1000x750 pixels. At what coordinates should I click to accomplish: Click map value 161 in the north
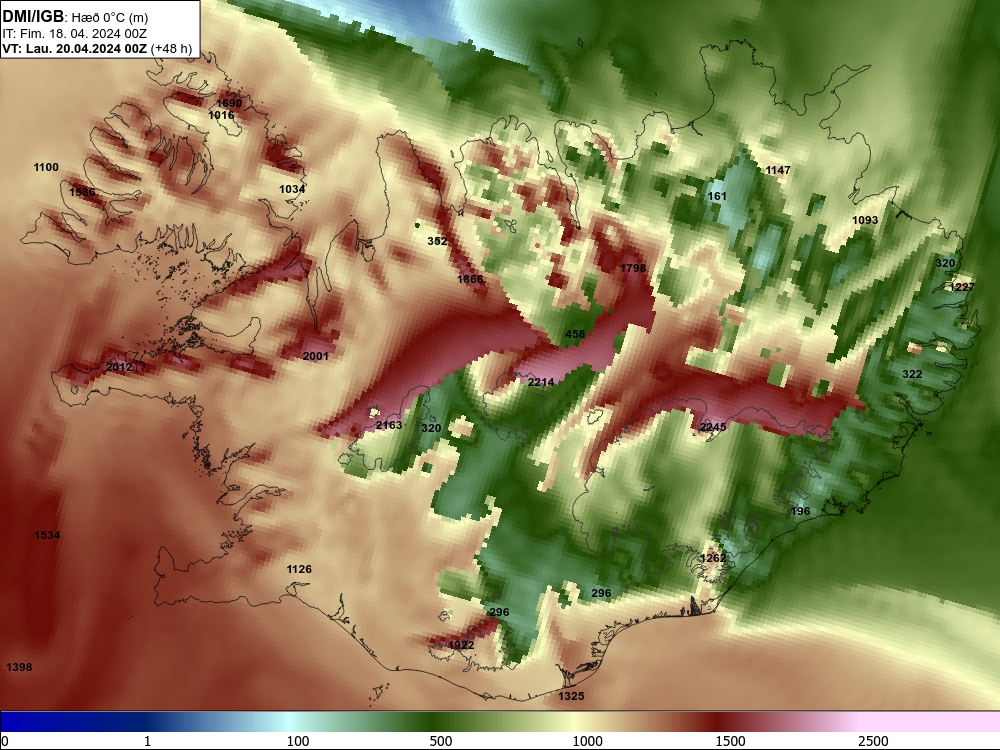[x=717, y=196]
